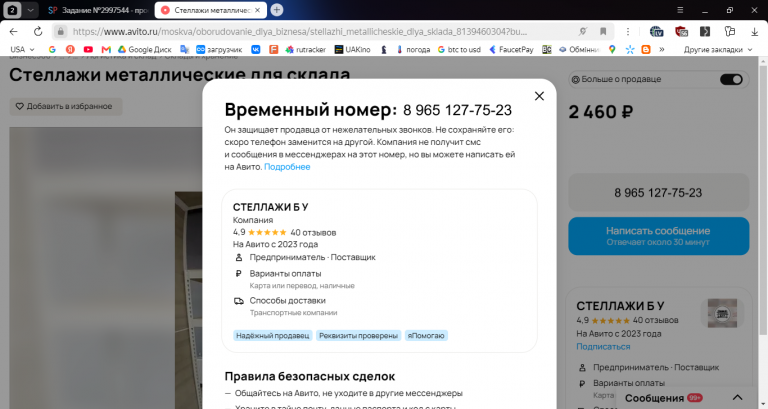This screenshot has height=409, width=768.
Task: Open the TV globe extension icon
Action: (656, 32)
